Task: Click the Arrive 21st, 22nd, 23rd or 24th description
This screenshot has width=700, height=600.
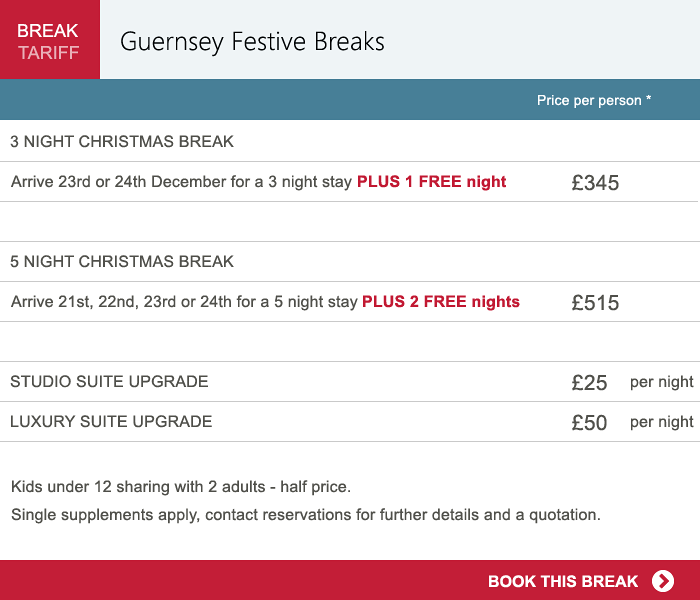Action: click(184, 302)
